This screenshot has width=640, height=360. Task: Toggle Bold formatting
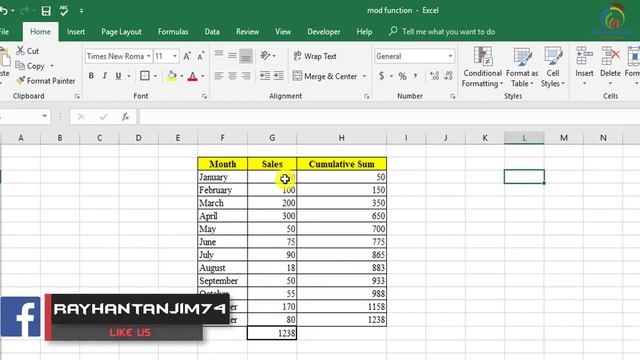tap(91, 76)
